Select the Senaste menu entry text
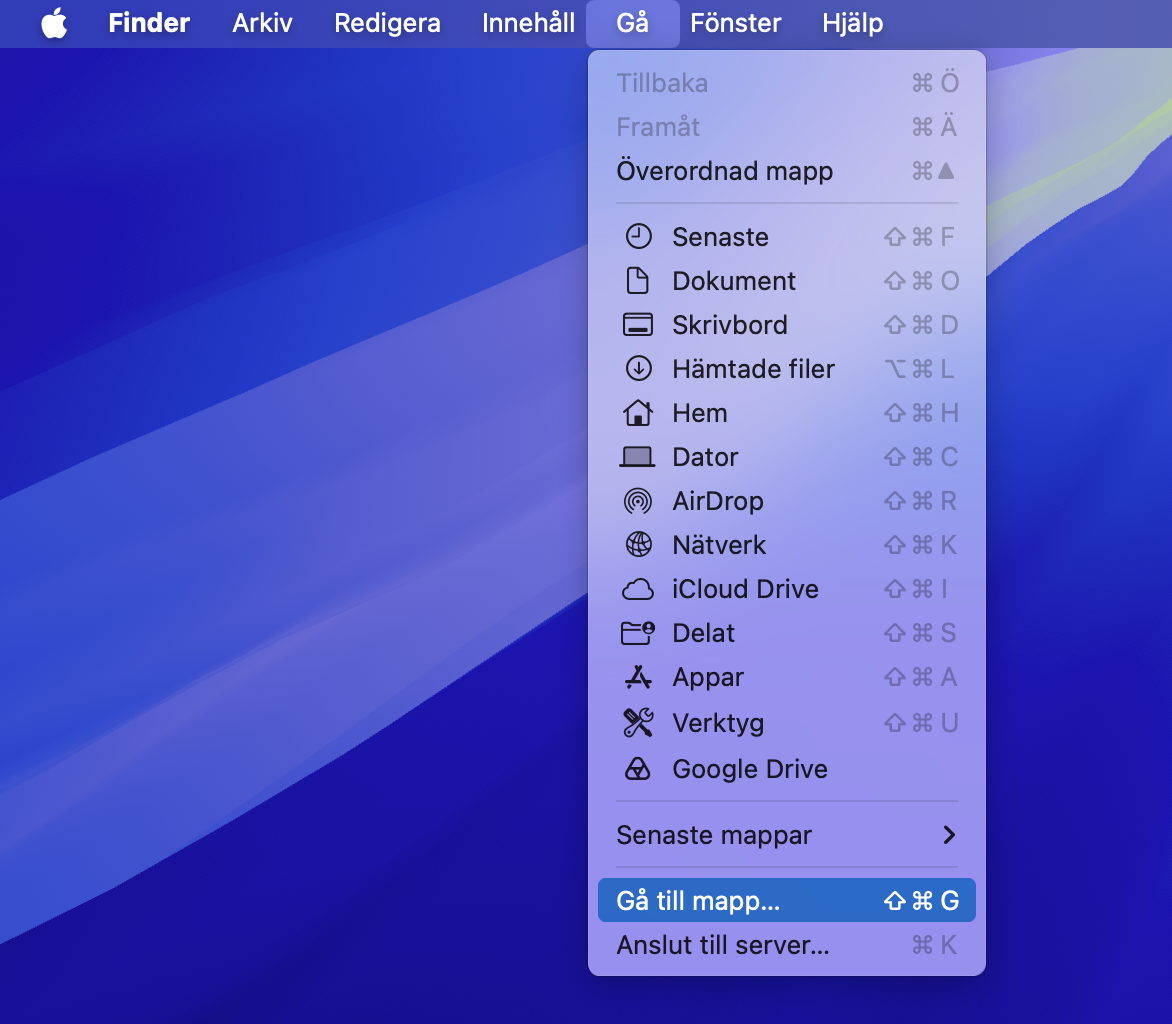 [x=721, y=237]
